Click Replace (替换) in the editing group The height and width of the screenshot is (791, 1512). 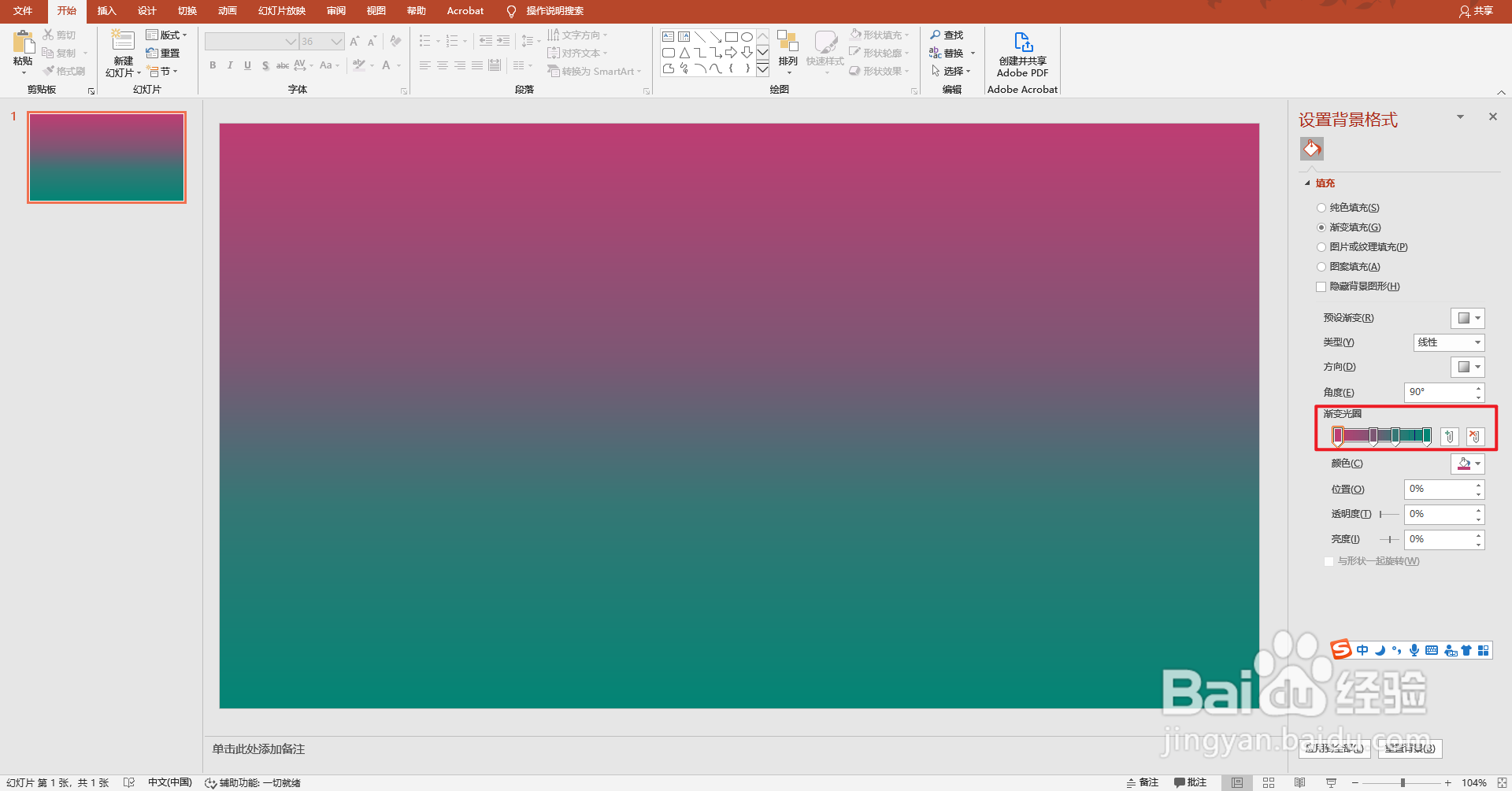coord(952,54)
